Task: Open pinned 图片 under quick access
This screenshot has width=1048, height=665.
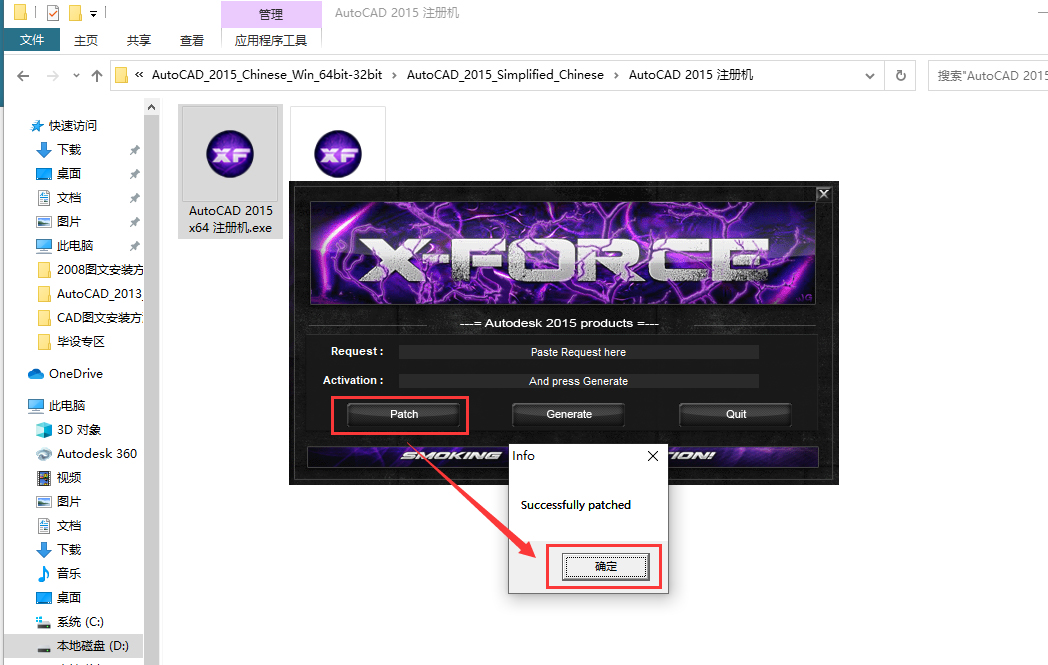Action: (x=69, y=222)
